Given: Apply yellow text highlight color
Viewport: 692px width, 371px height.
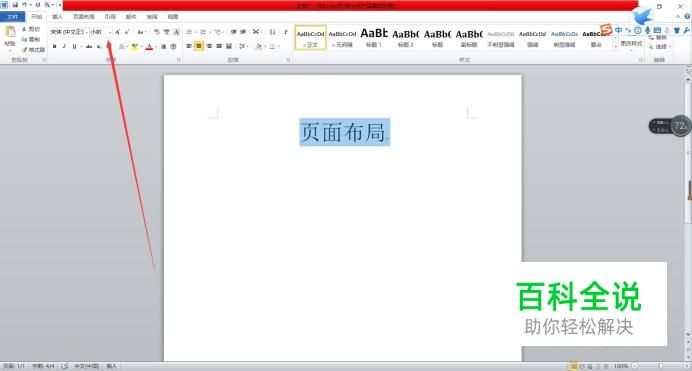Looking at the screenshot, I should 135,46.
